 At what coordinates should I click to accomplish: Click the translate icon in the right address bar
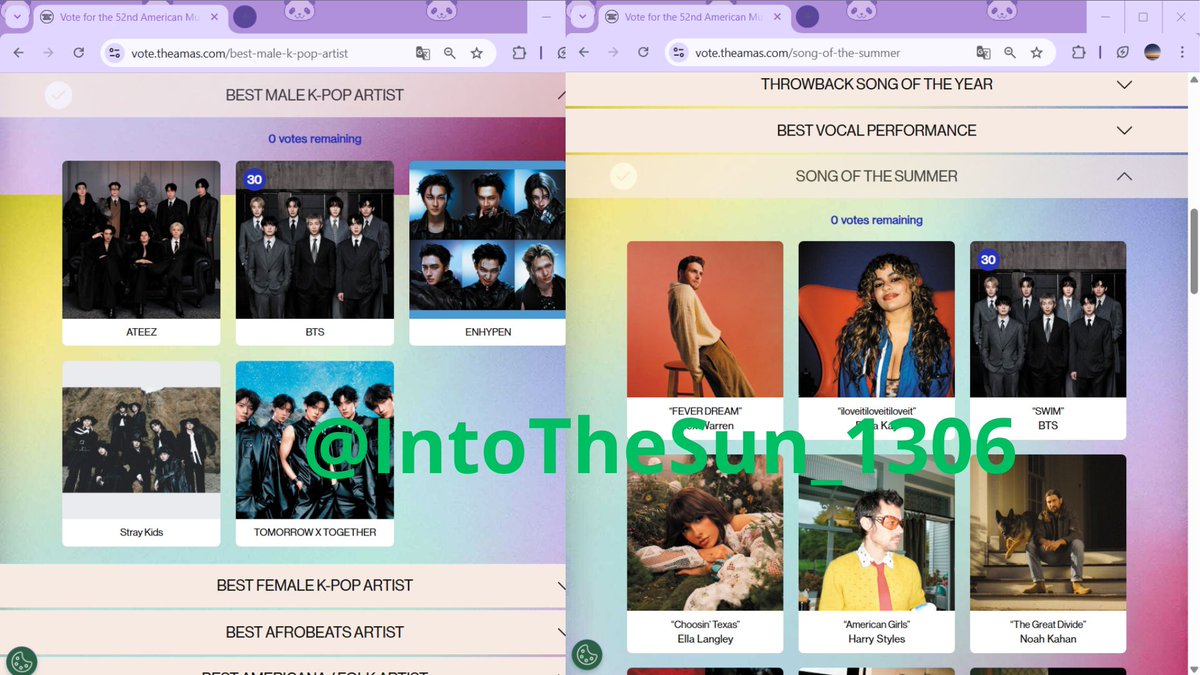tap(984, 53)
